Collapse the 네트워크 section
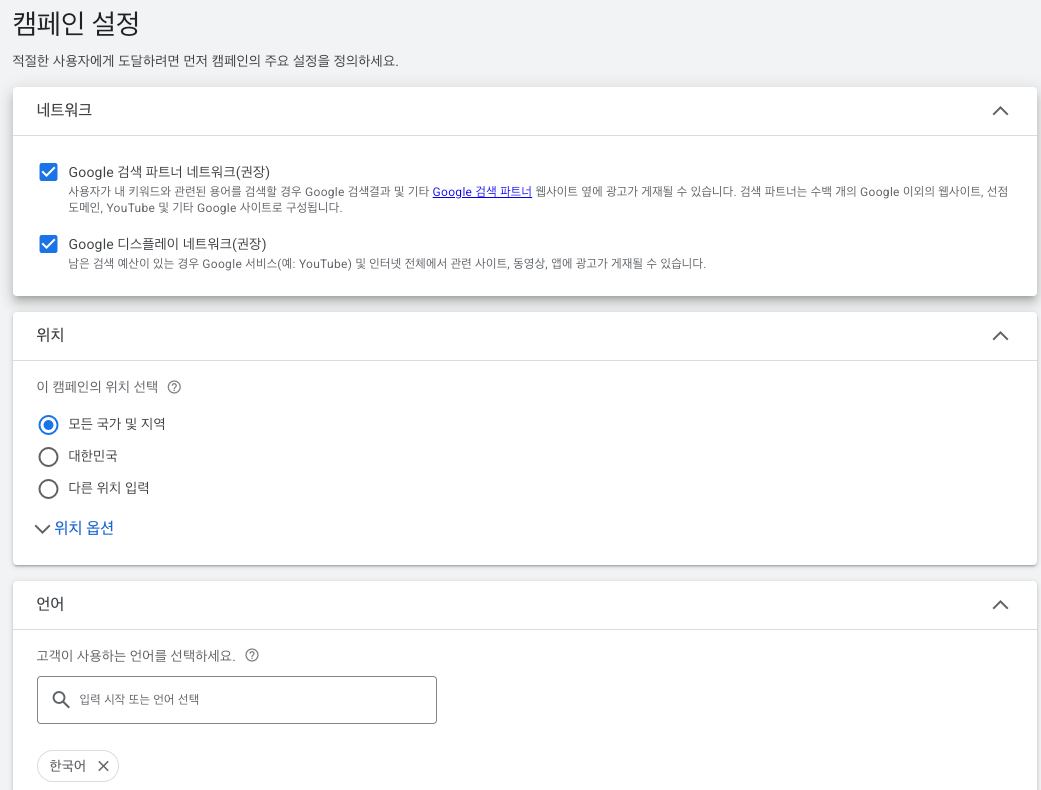 pos(1000,111)
